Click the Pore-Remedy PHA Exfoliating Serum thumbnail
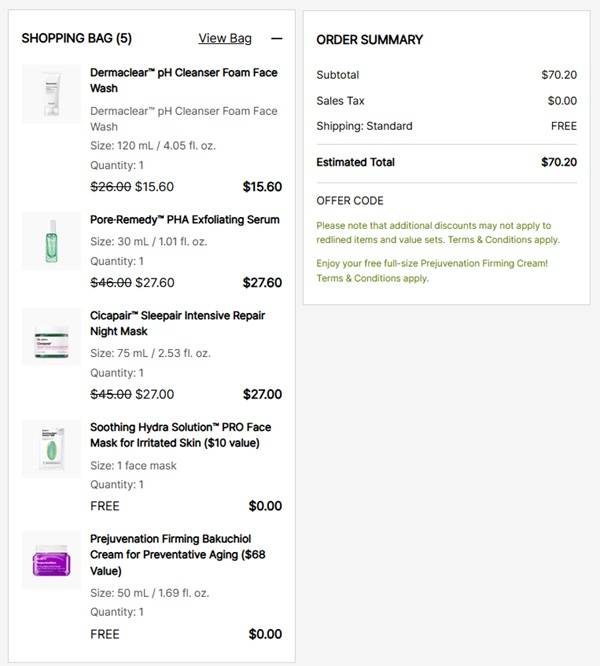 (51, 241)
